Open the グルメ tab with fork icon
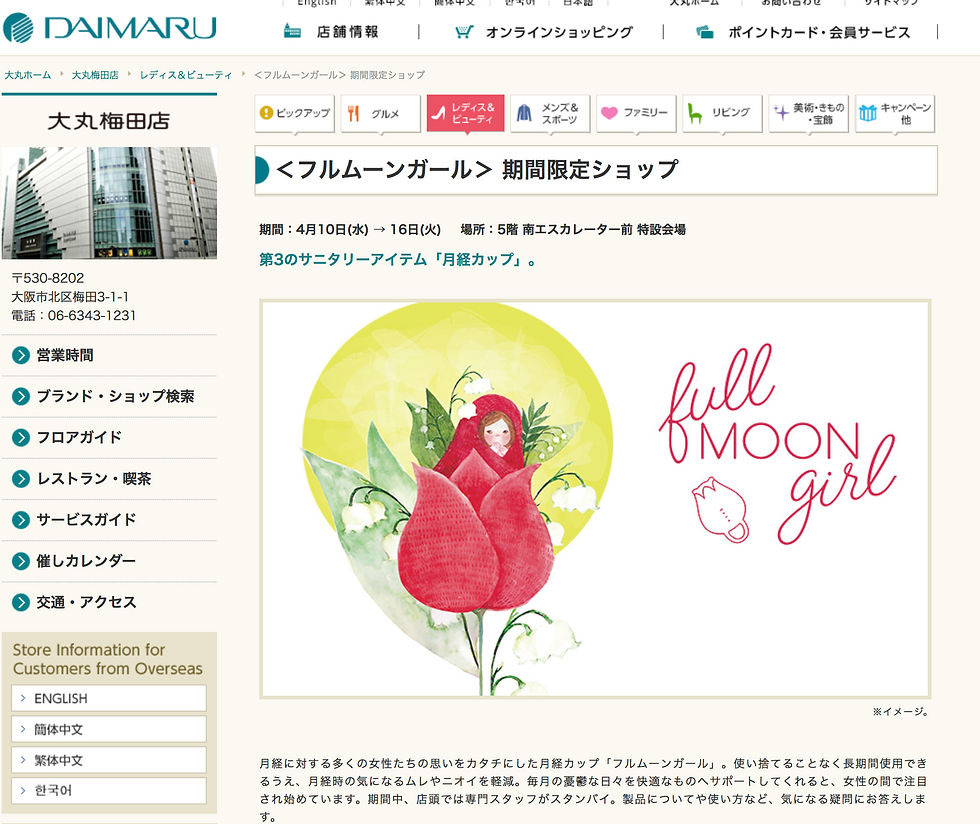The height and width of the screenshot is (824, 980). pos(381,113)
